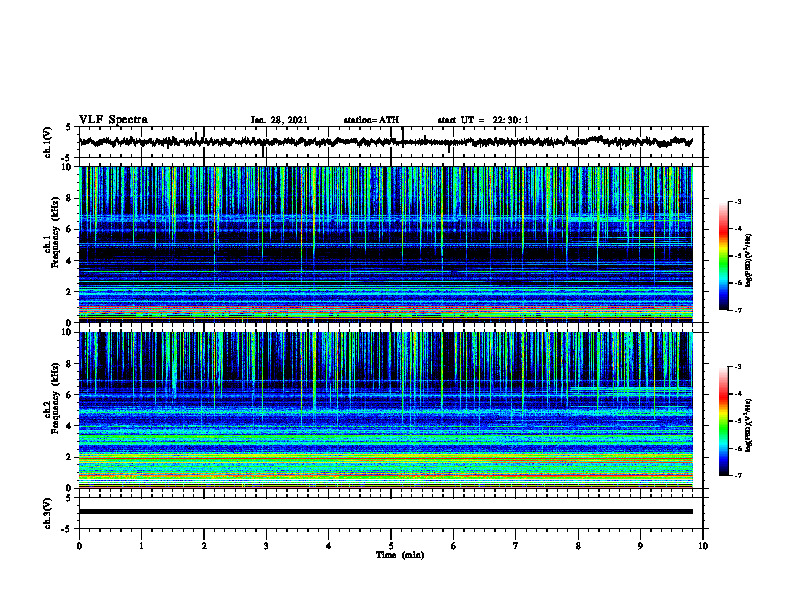
Task: Click ch.1 frequency tick label "2"
Action: (69, 291)
